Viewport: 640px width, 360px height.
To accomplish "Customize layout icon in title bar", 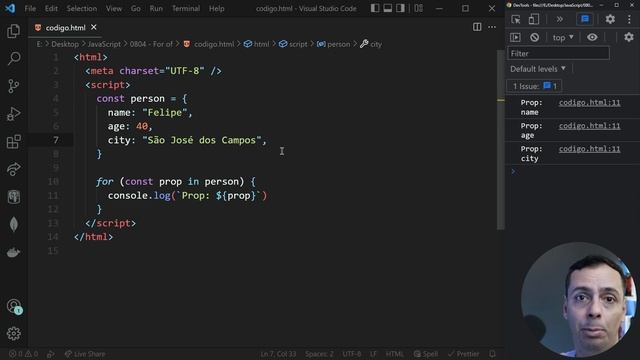I will coord(419,8).
